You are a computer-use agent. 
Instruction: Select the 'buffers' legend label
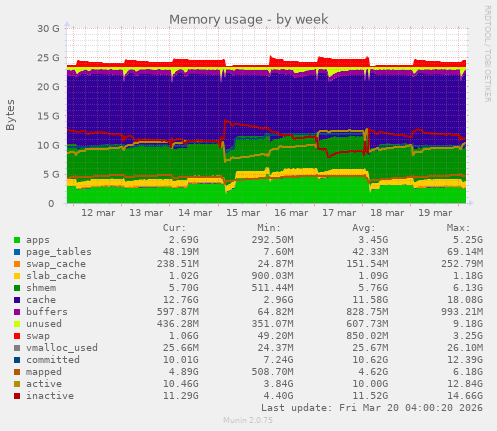point(47,312)
